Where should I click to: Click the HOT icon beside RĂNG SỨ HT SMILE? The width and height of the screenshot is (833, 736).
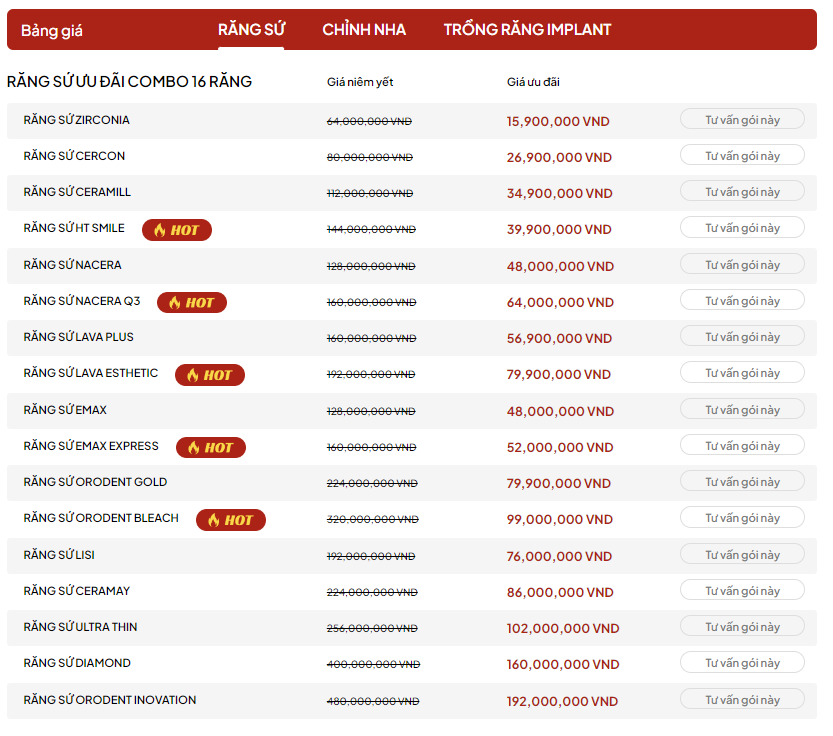point(176,229)
